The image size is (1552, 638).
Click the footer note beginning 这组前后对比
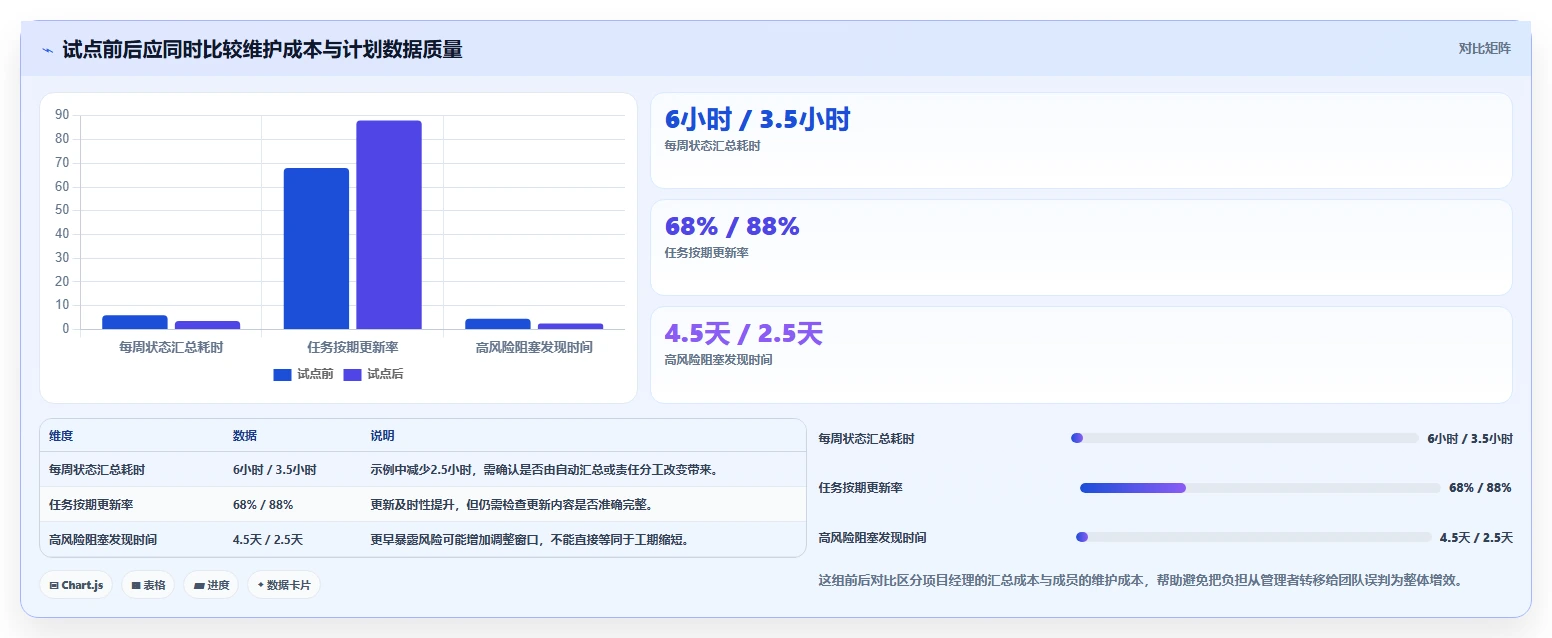point(1141,580)
